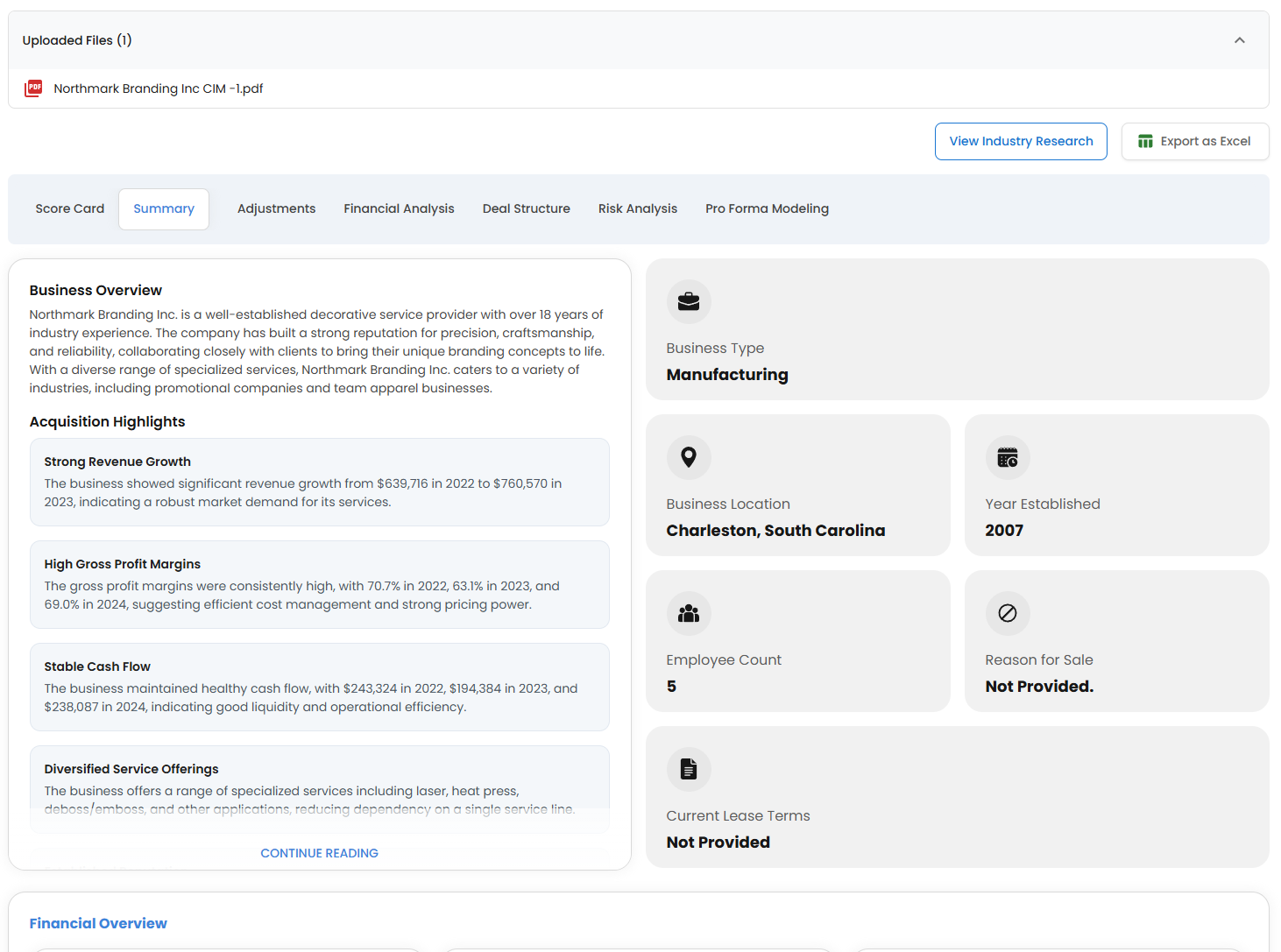Click the Reason for Sale prohibited icon
Viewport: 1281px width, 952px height.
coord(1008,613)
